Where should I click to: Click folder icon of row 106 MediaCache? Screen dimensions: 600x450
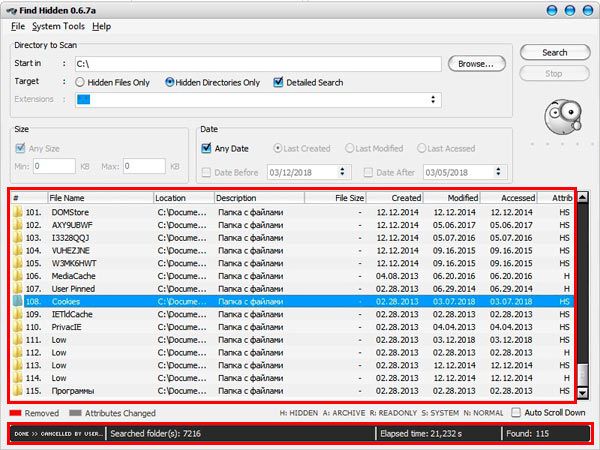point(17,276)
